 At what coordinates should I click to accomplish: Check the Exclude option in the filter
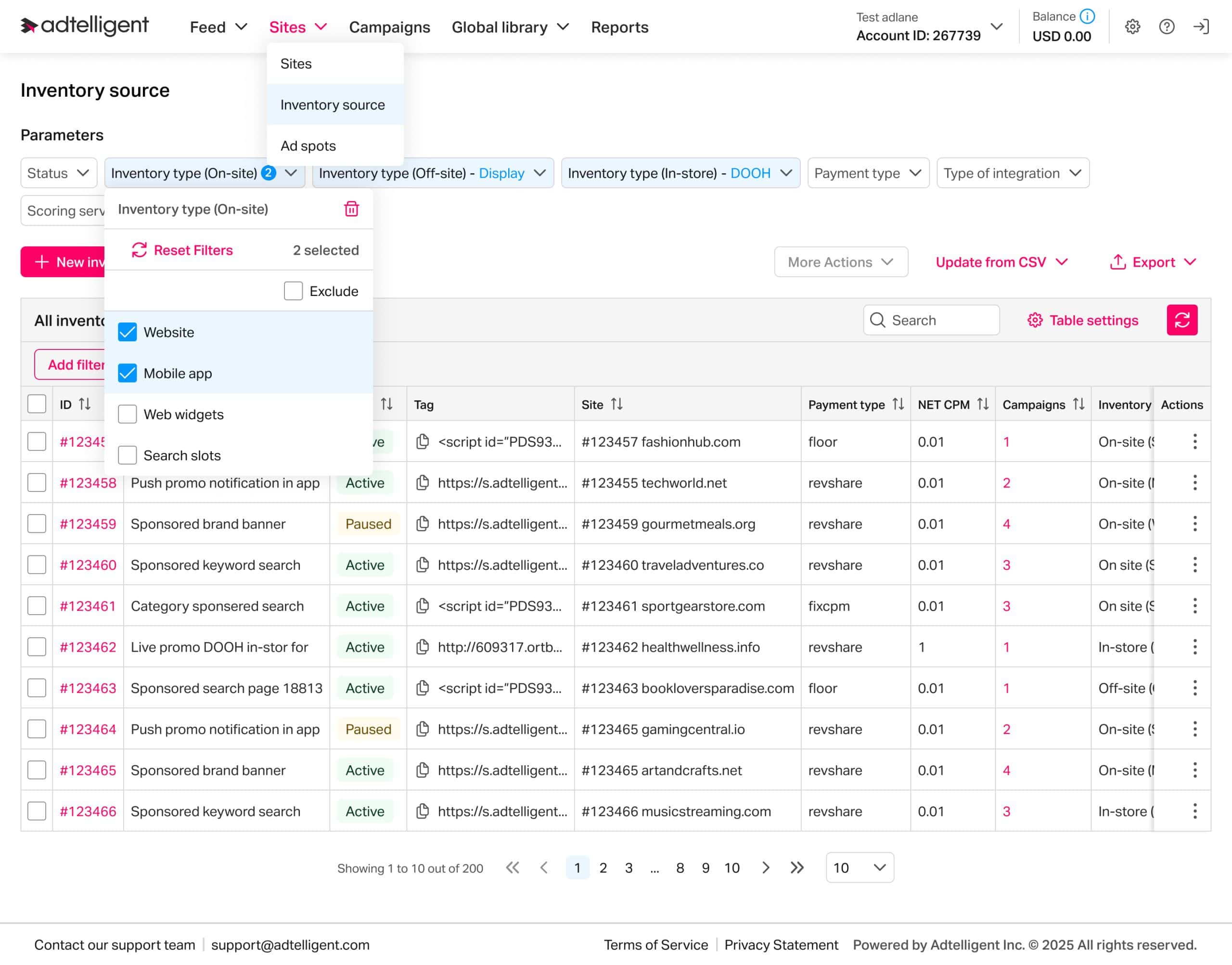click(x=293, y=290)
